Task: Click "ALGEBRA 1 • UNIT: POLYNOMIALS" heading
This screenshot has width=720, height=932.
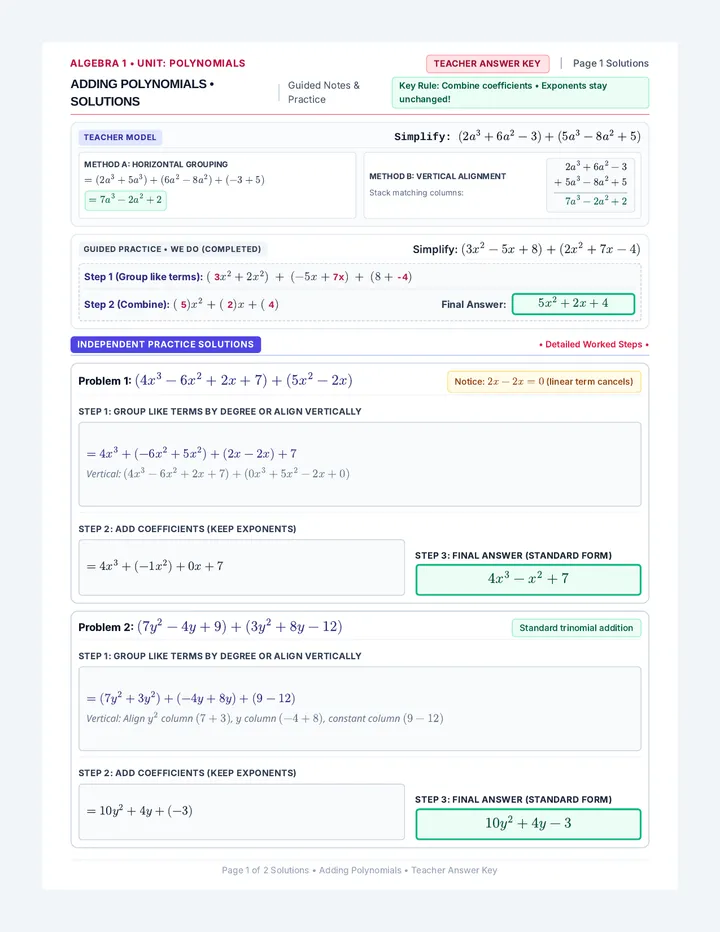Action: tap(158, 64)
